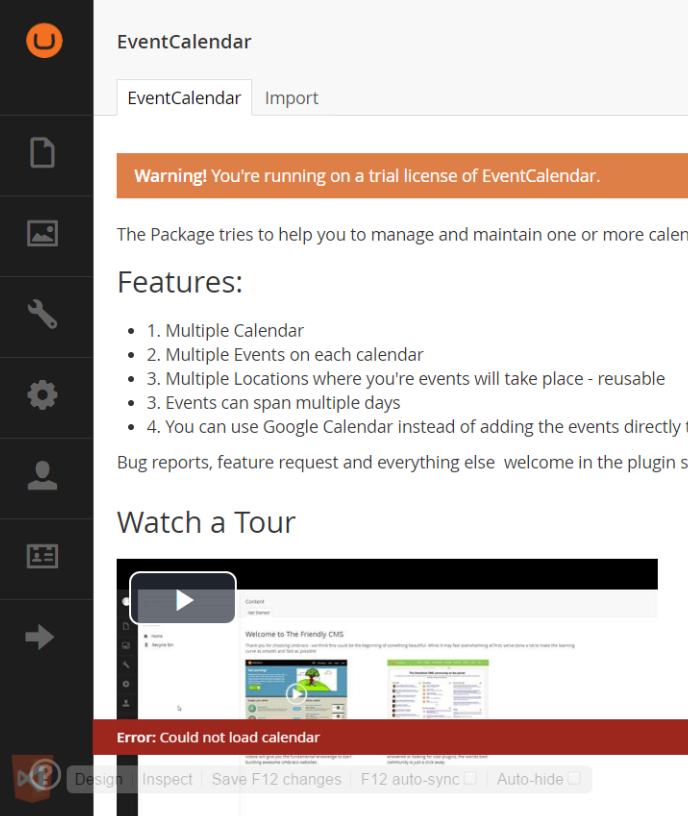Click Inspect in the browser link bar
Image resolution: width=688 pixels, height=816 pixels.
click(167, 779)
